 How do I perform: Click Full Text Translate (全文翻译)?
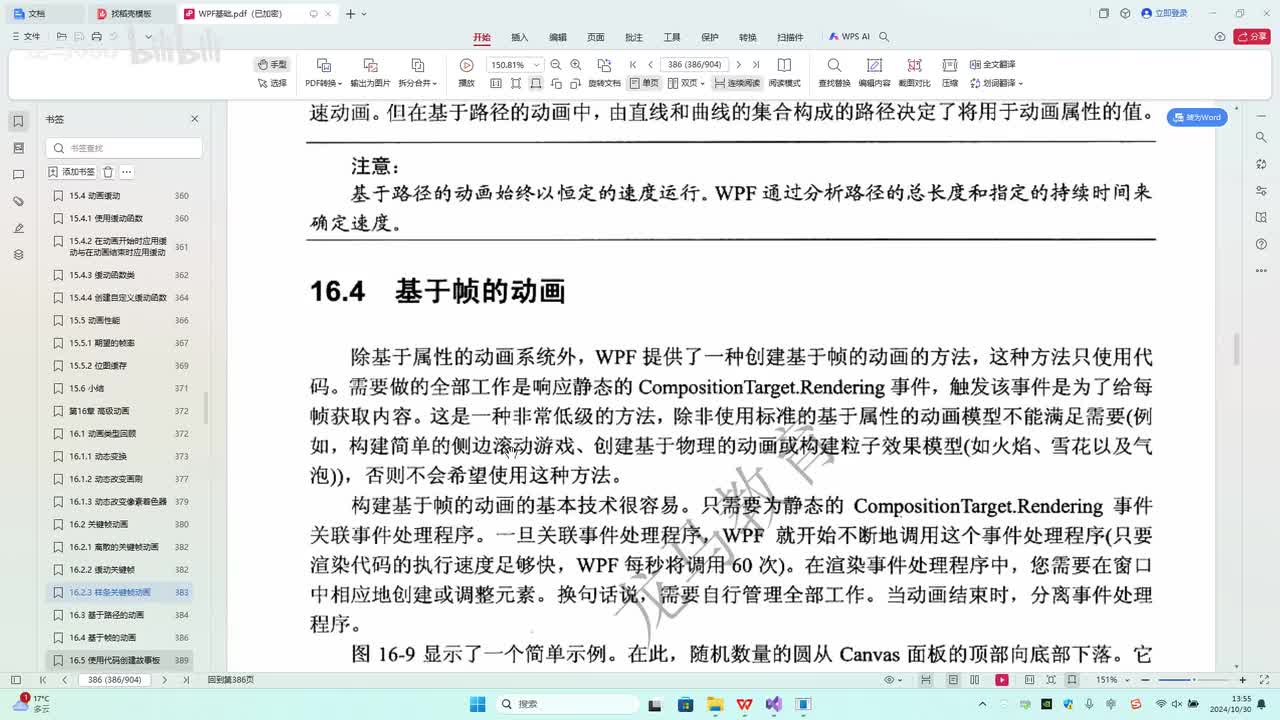(x=992, y=64)
